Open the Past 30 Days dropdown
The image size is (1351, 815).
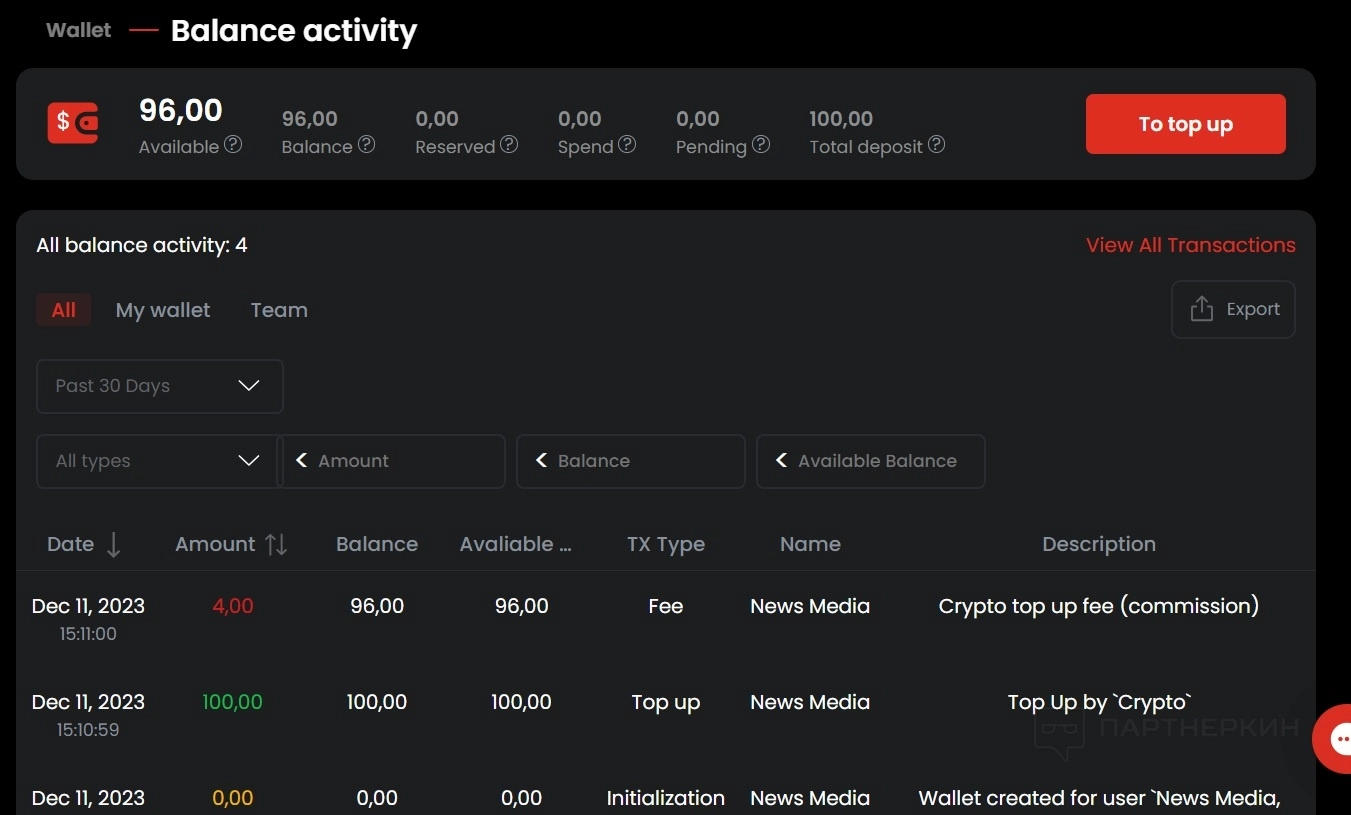(160, 386)
